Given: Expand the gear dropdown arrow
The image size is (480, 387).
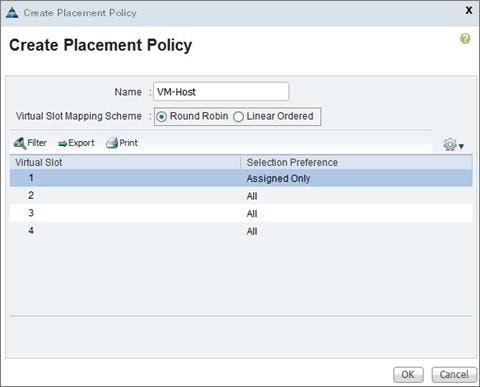Looking at the screenshot, I should [461, 146].
